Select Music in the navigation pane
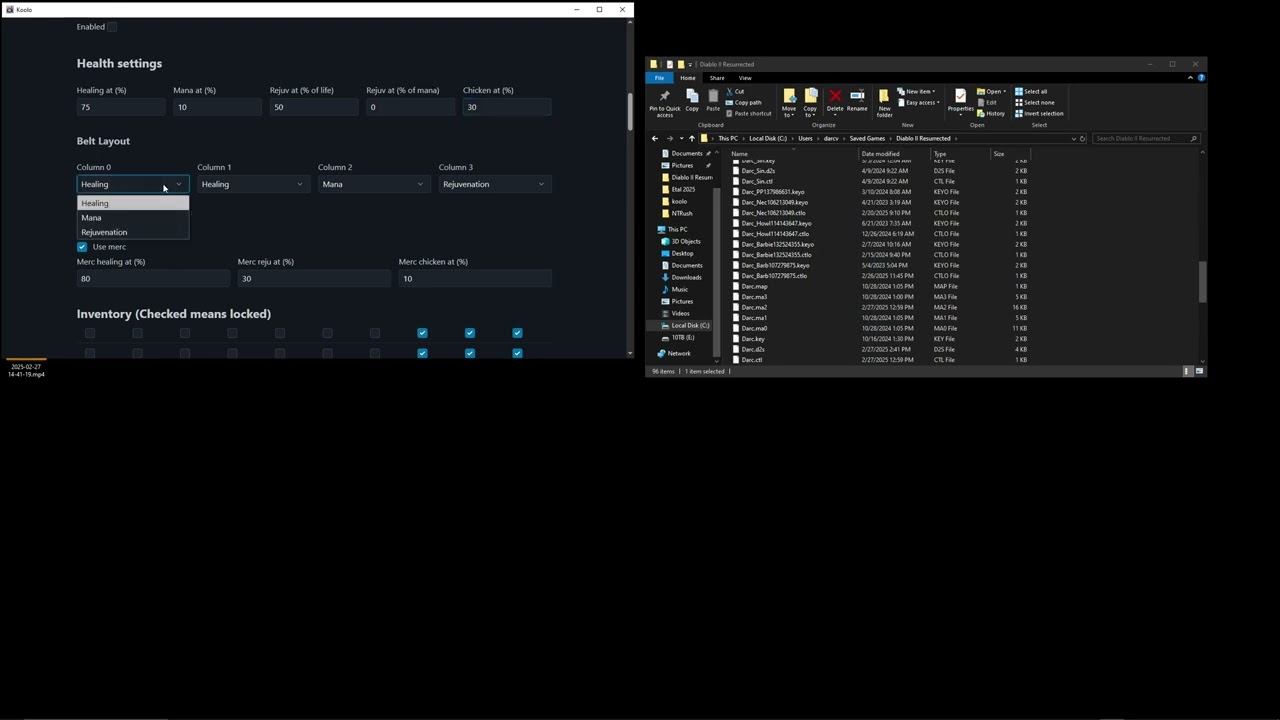This screenshot has width=1280, height=720. tap(679, 289)
